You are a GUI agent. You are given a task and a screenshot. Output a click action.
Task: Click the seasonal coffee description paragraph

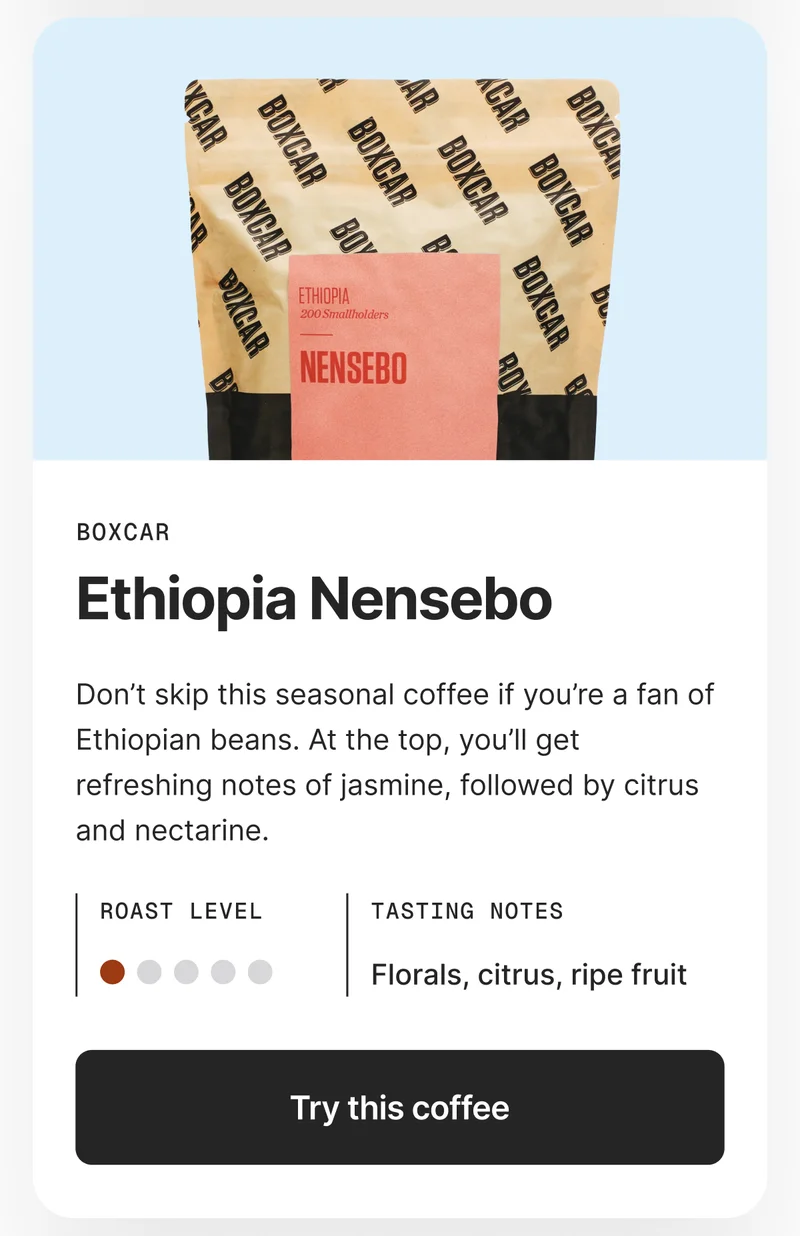(x=395, y=762)
